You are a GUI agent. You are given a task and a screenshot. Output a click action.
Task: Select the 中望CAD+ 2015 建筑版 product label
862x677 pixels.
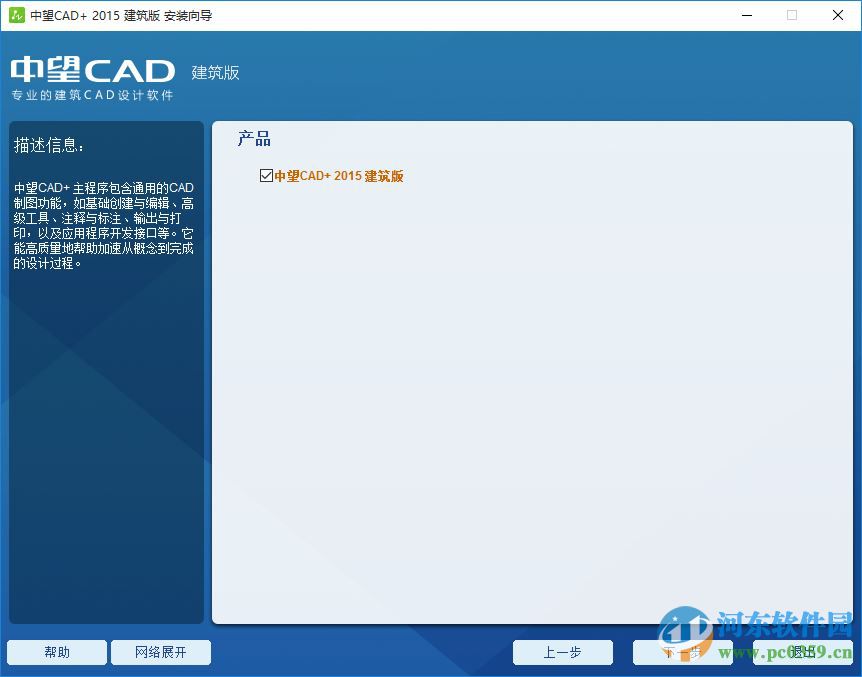[340, 175]
